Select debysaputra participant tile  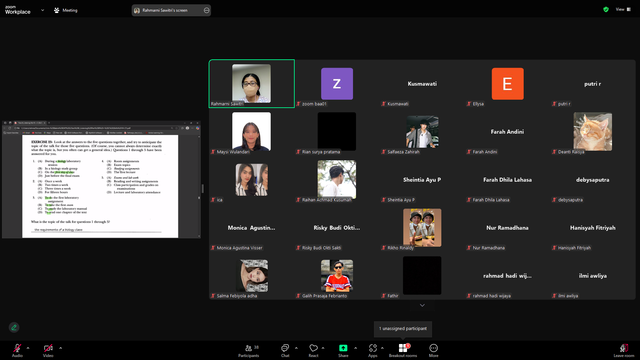593,180
